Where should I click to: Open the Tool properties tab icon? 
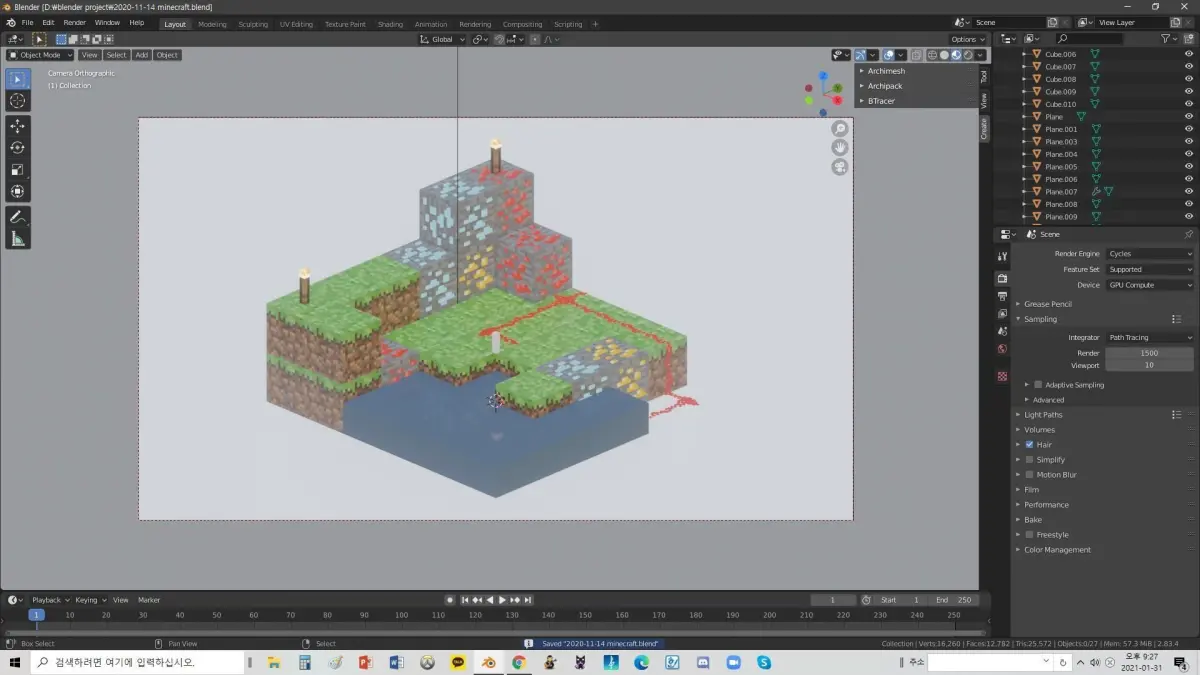pos(1002,257)
